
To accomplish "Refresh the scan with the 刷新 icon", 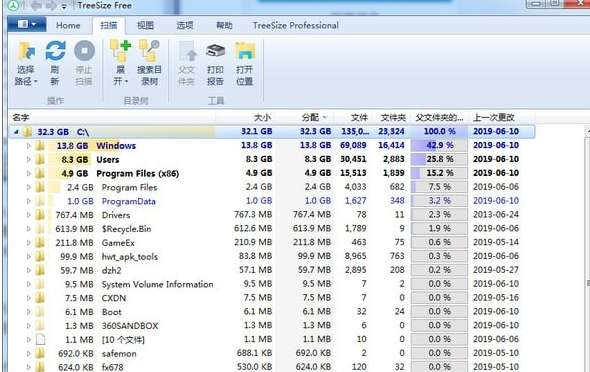I will [x=55, y=51].
